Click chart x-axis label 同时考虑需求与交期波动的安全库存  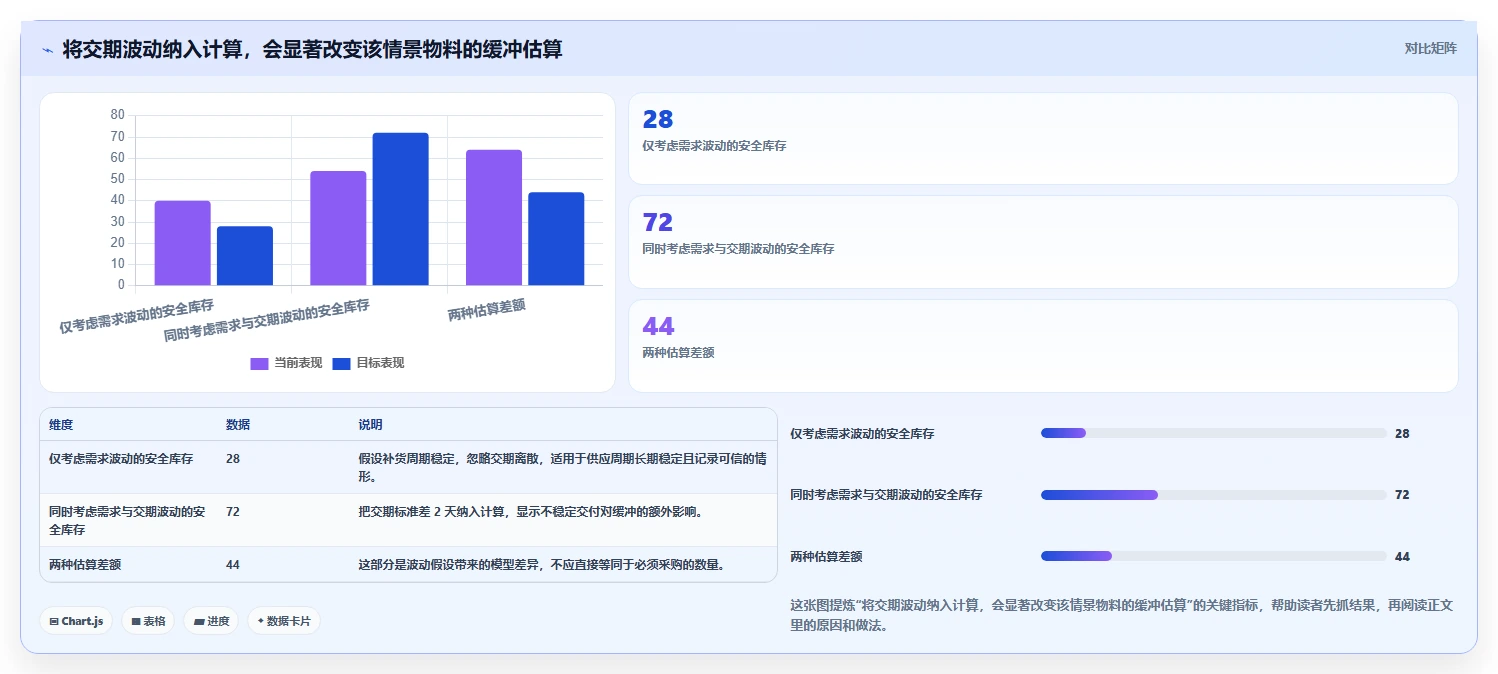pos(267,321)
